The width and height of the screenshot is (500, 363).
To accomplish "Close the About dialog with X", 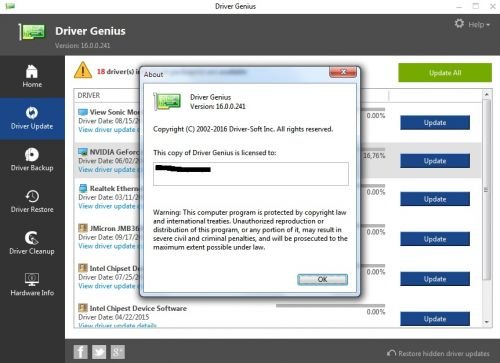I will coord(343,72).
